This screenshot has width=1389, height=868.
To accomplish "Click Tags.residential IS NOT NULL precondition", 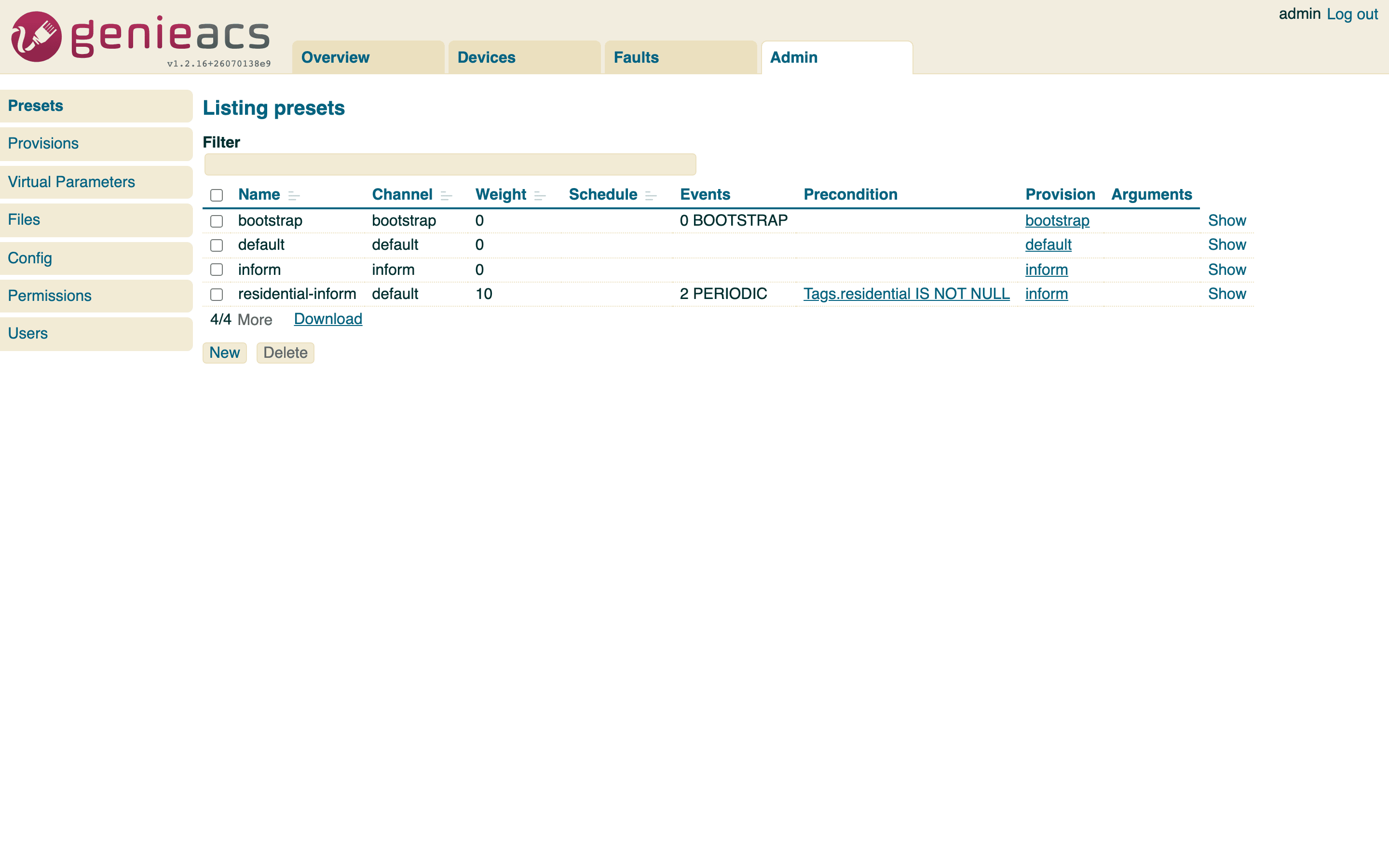I will click(906, 294).
